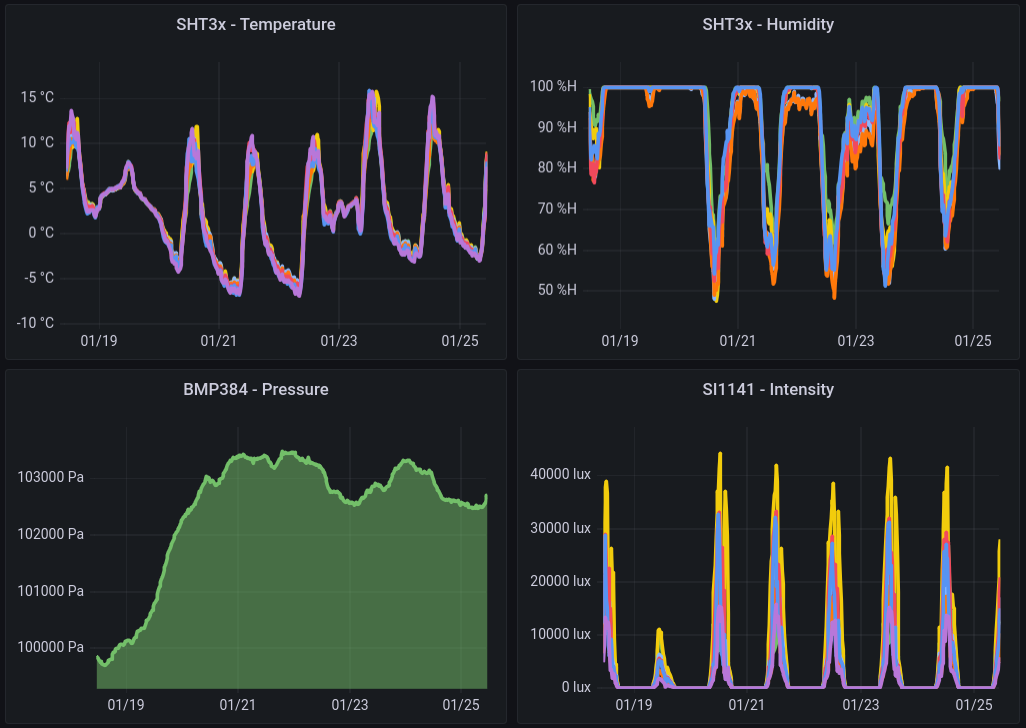1026x728 pixels.
Task: Click the 01/23 date on Humidity x-axis
Action: [x=855, y=341]
